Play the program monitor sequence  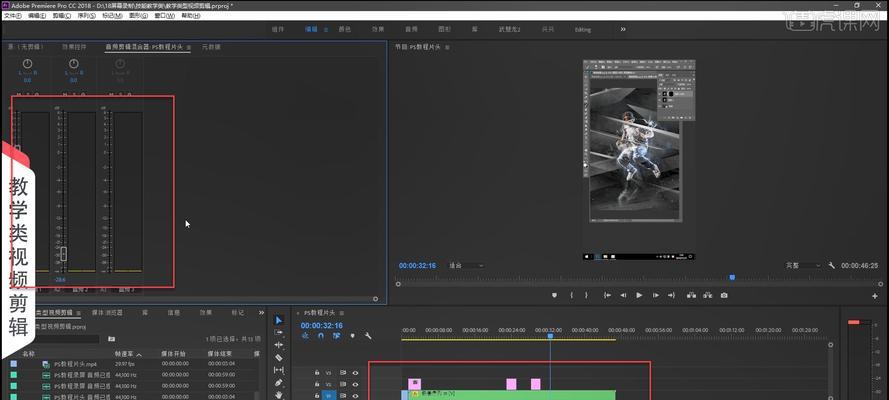click(640, 295)
